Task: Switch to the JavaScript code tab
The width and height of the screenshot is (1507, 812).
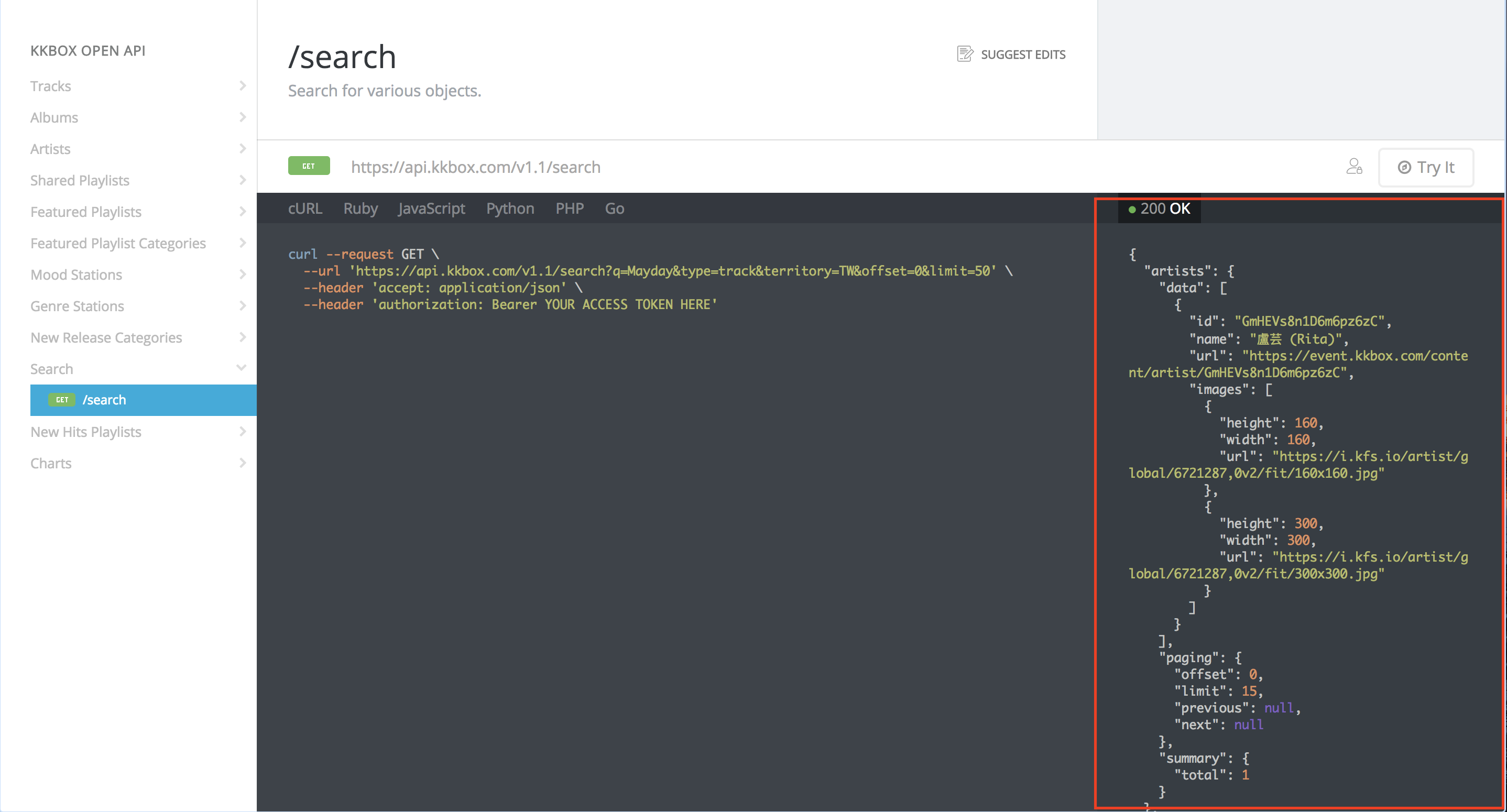Action: coord(431,209)
